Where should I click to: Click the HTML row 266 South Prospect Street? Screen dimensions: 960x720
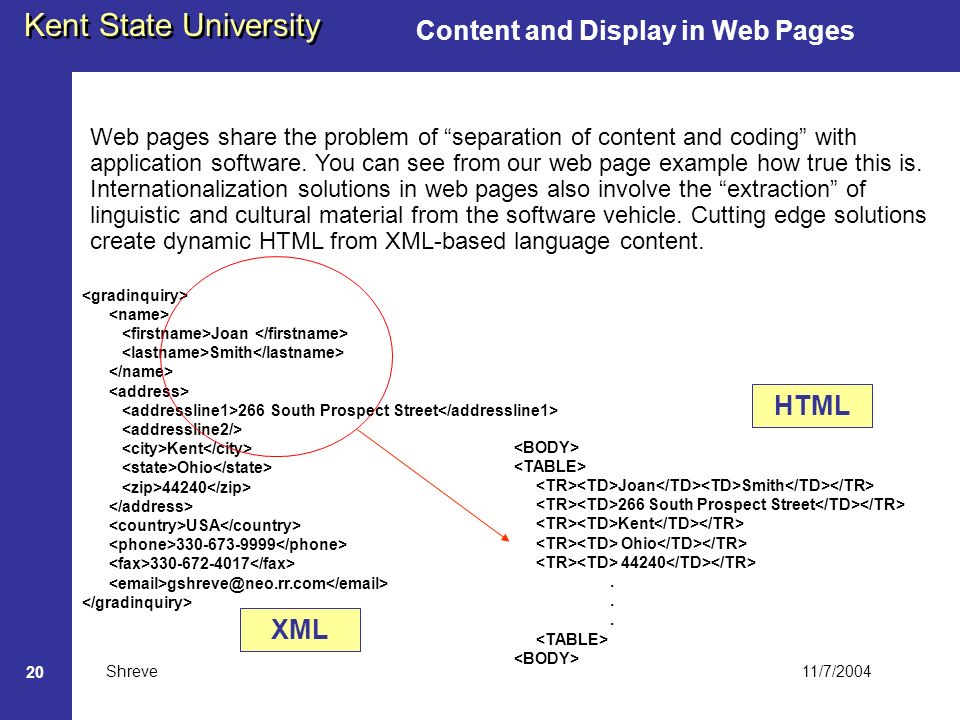click(x=720, y=504)
